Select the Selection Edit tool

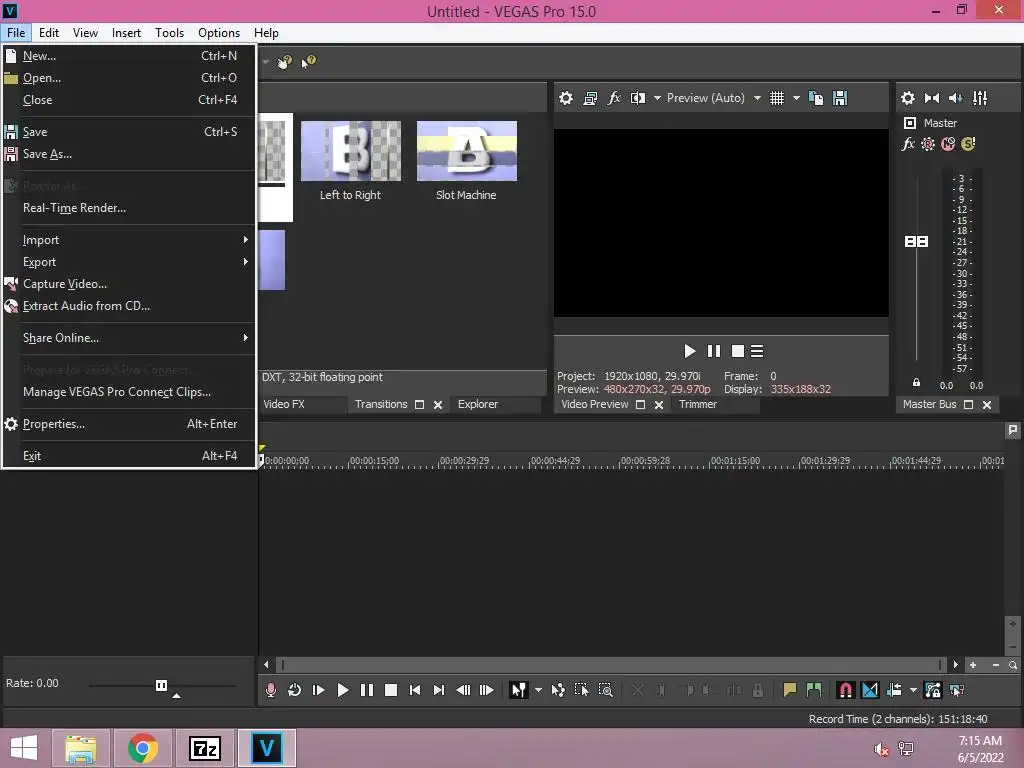pyautogui.click(x=581, y=690)
